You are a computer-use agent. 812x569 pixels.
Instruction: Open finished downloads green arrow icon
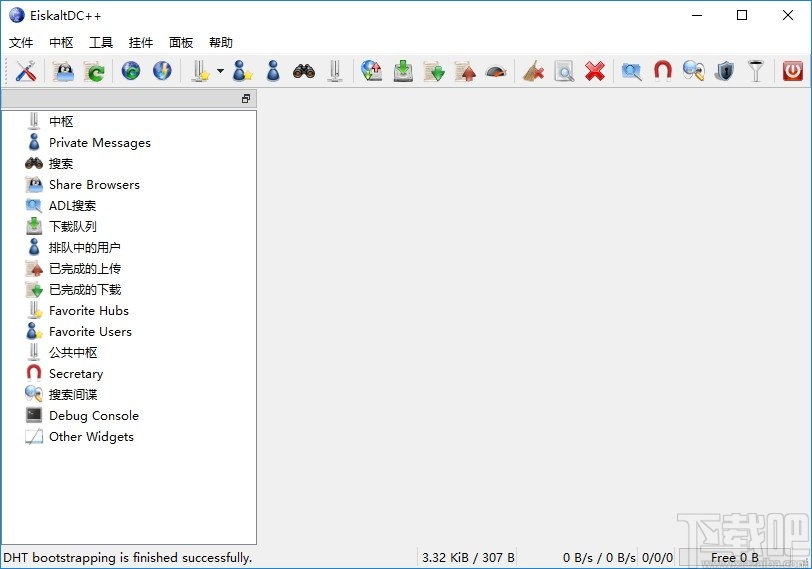(x=434, y=71)
